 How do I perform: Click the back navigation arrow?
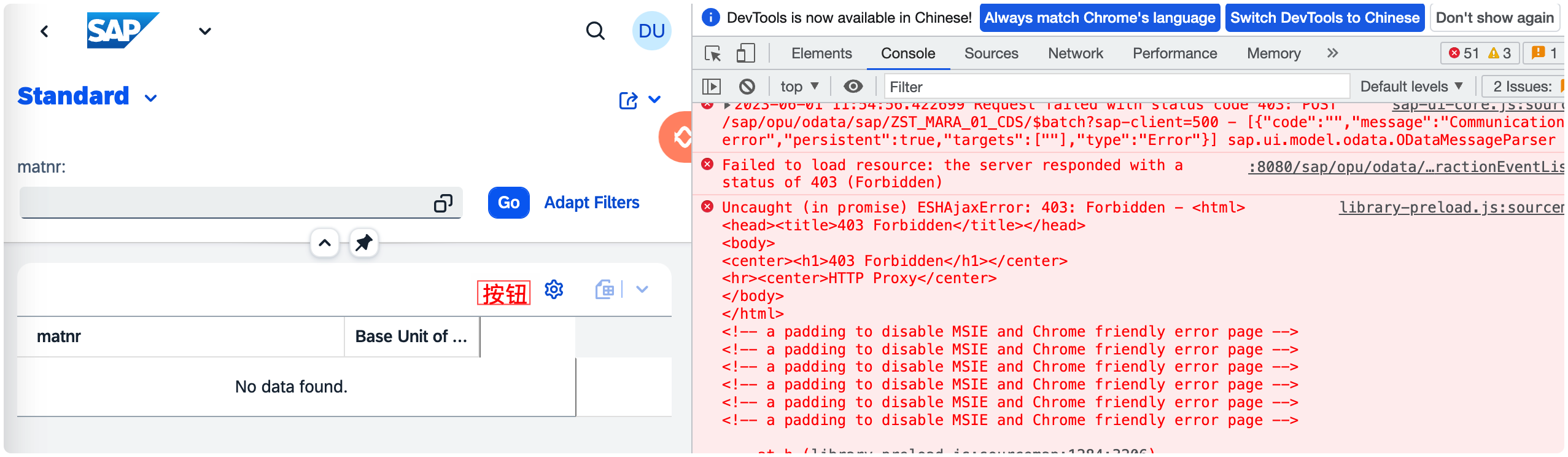click(x=44, y=31)
